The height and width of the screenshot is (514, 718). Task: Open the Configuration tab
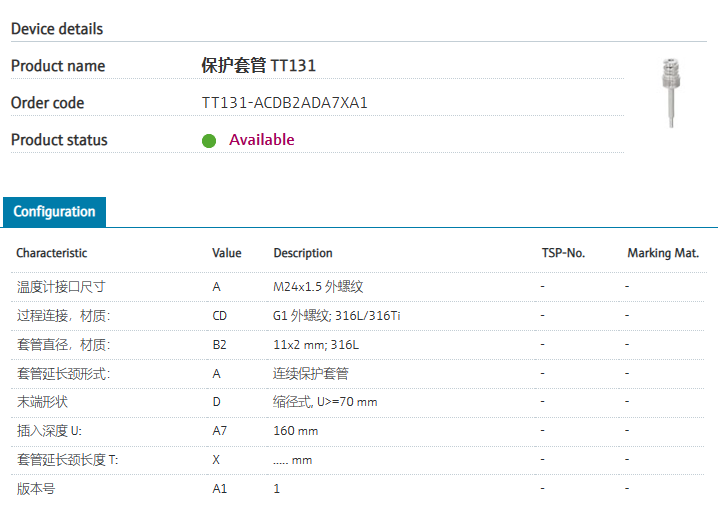54,212
